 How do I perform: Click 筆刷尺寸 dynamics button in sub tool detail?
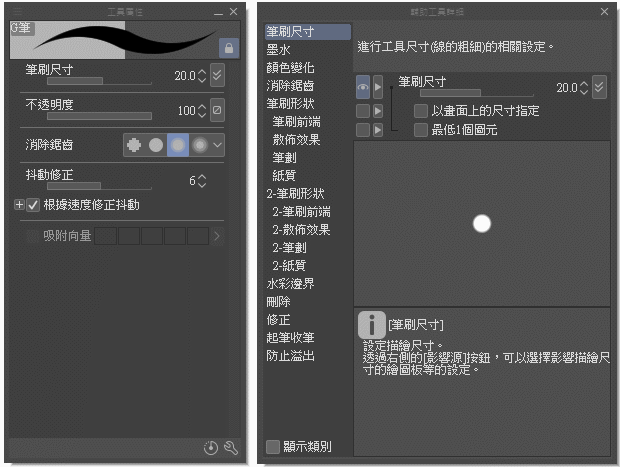[599, 87]
